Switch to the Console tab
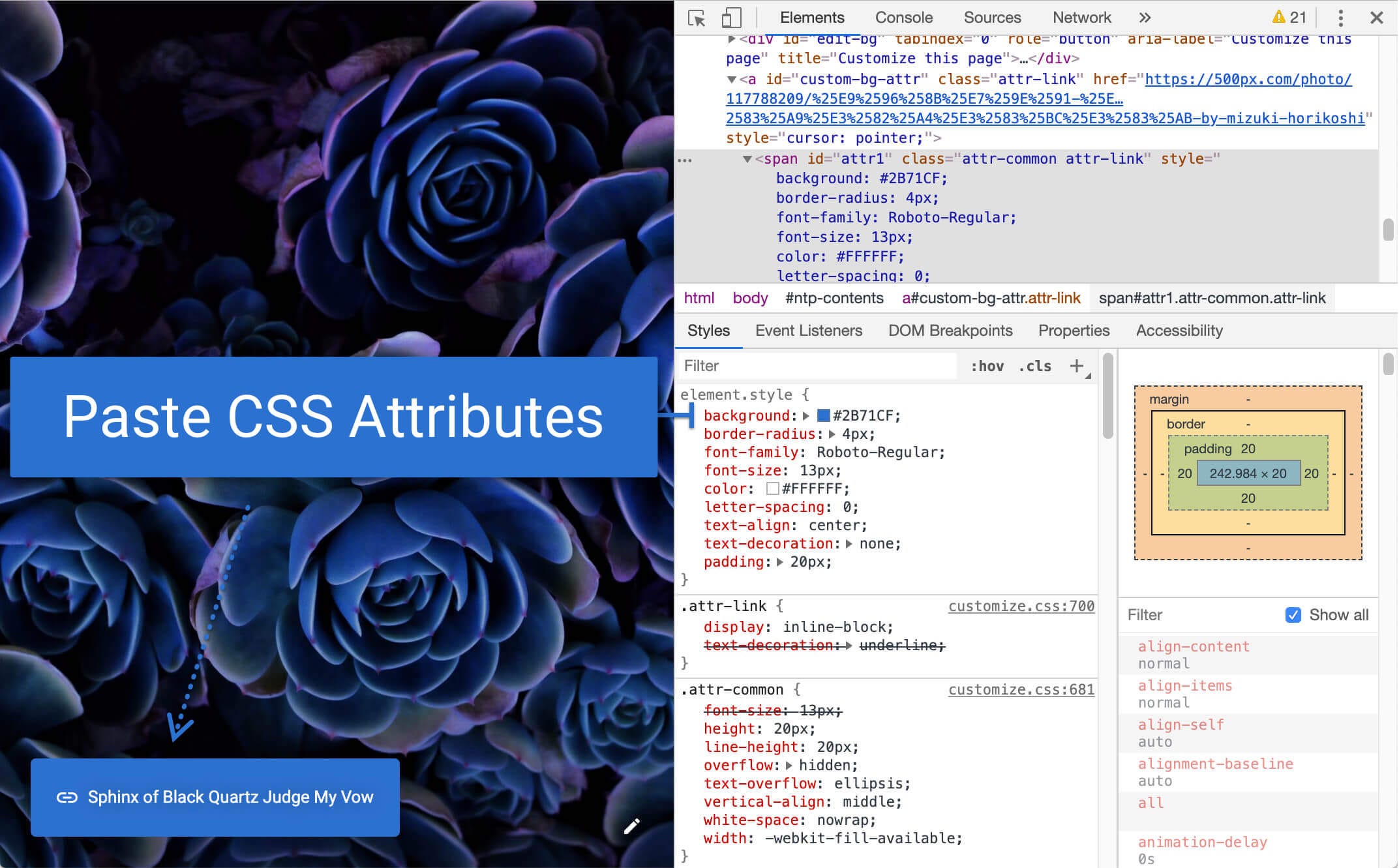 pos(904,18)
